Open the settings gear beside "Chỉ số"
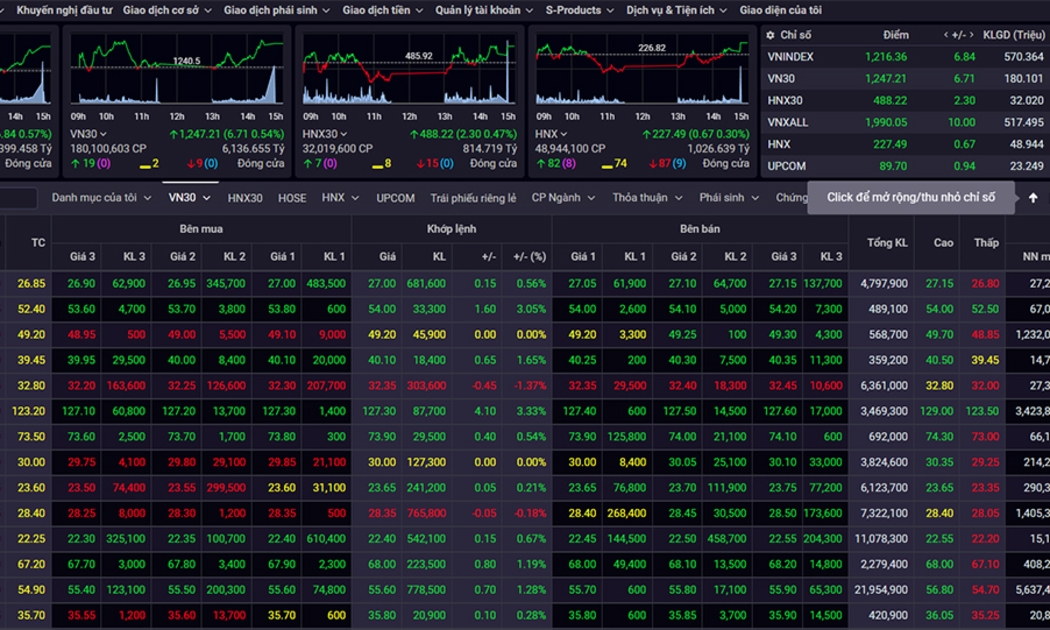The height and width of the screenshot is (630, 1050). pos(770,35)
